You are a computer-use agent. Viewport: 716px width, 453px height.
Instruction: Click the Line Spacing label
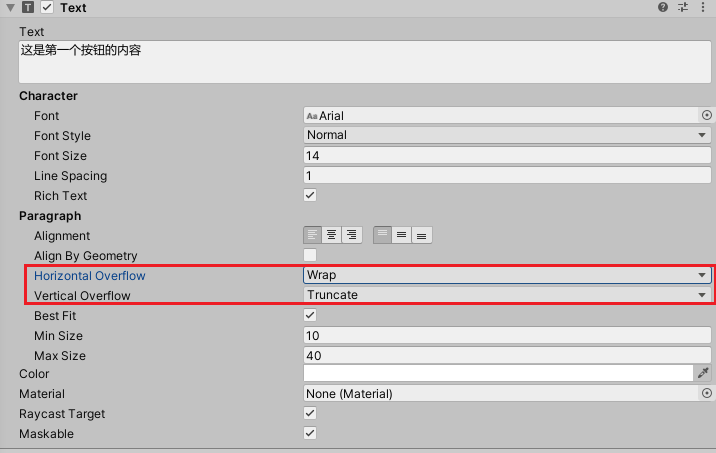(70, 176)
